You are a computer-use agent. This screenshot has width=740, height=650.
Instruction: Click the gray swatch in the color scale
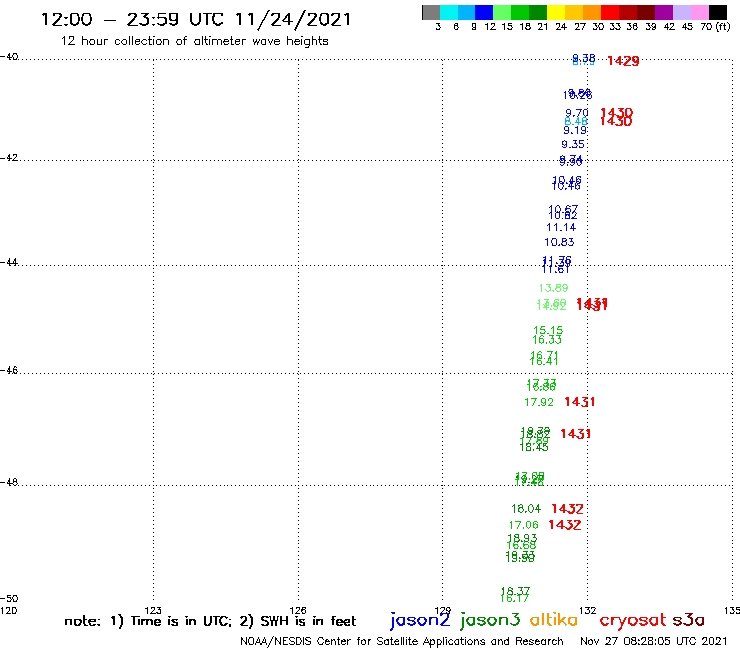[x=431, y=12]
